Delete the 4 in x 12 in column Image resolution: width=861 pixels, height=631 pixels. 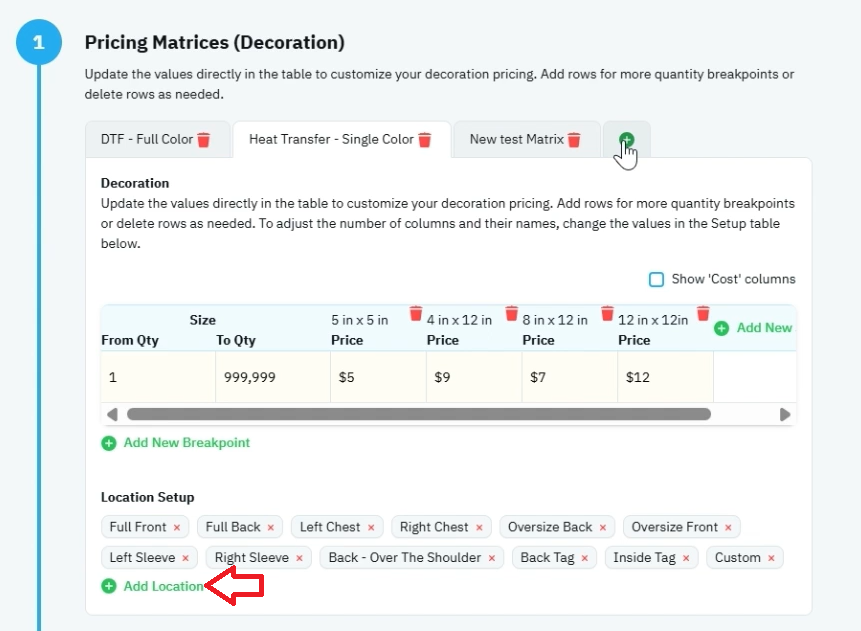click(512, 314)
